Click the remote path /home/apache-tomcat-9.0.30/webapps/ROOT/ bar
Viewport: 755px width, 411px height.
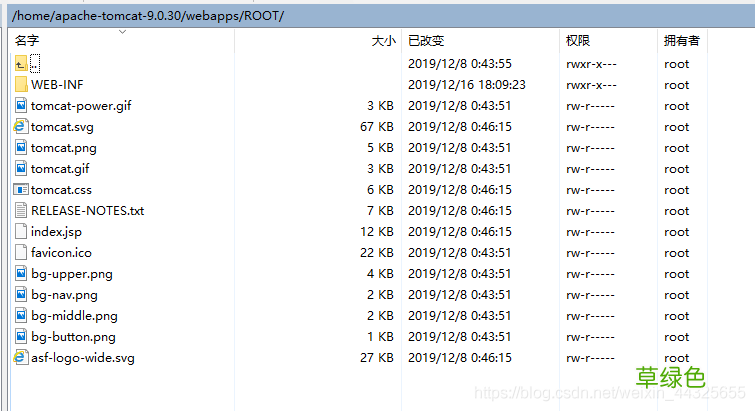point(382,16)
